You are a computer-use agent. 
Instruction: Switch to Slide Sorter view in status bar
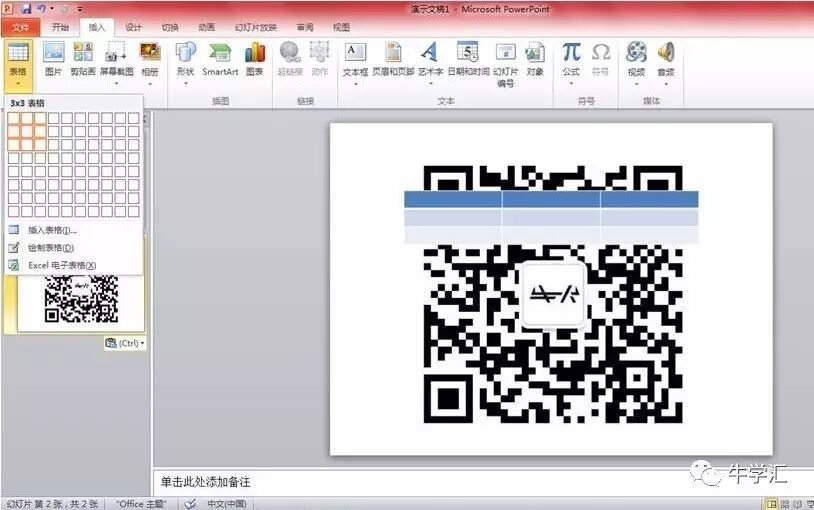784,504
